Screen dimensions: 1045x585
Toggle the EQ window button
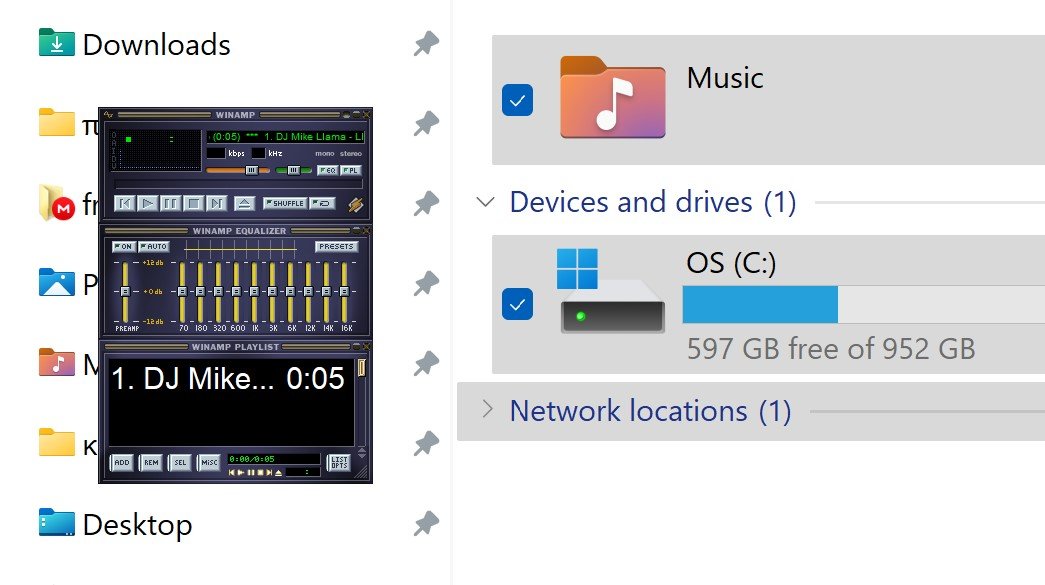327,170
